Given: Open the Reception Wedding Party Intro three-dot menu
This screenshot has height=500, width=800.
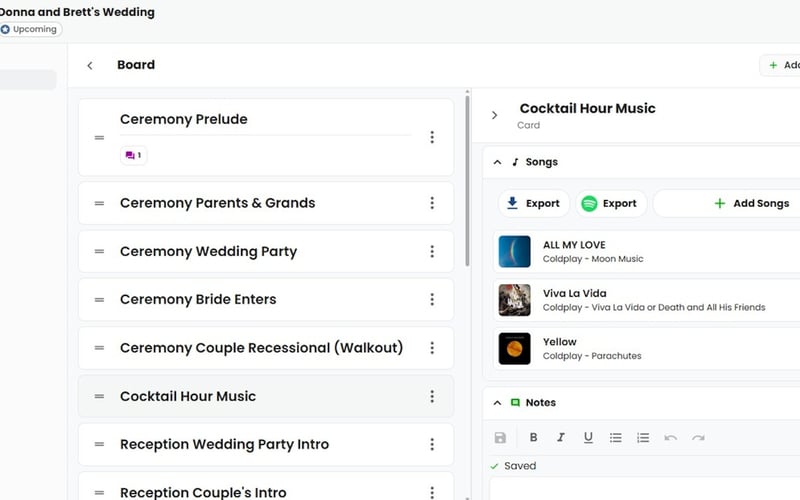Looking at the screenshot, I should (432, 444).
